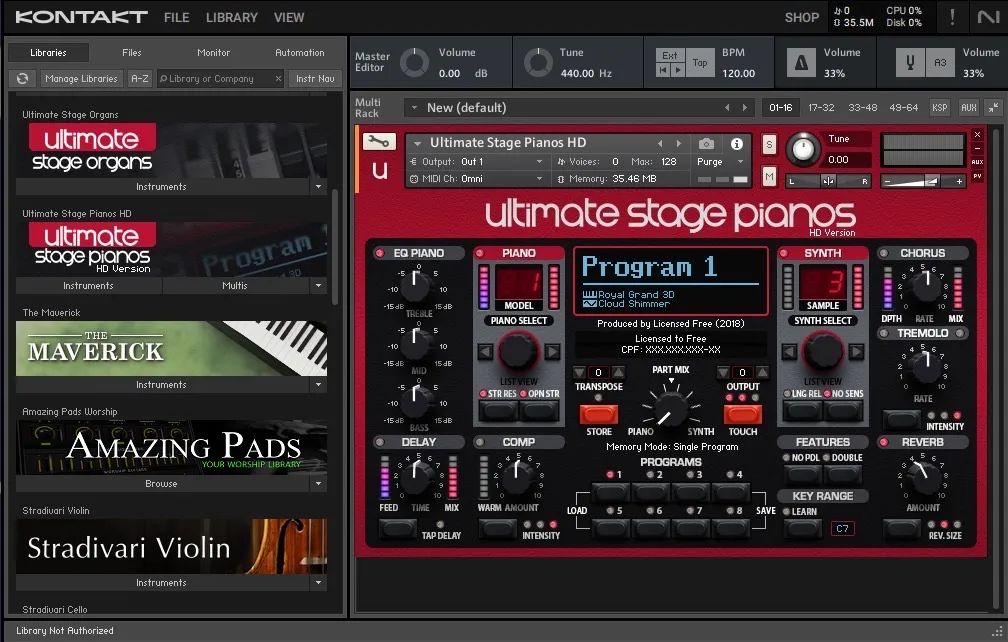Toggle the COMP effect power
The width and height of the screenshot is (1008, 642).
pyautogui.click(x=479, y=442)
